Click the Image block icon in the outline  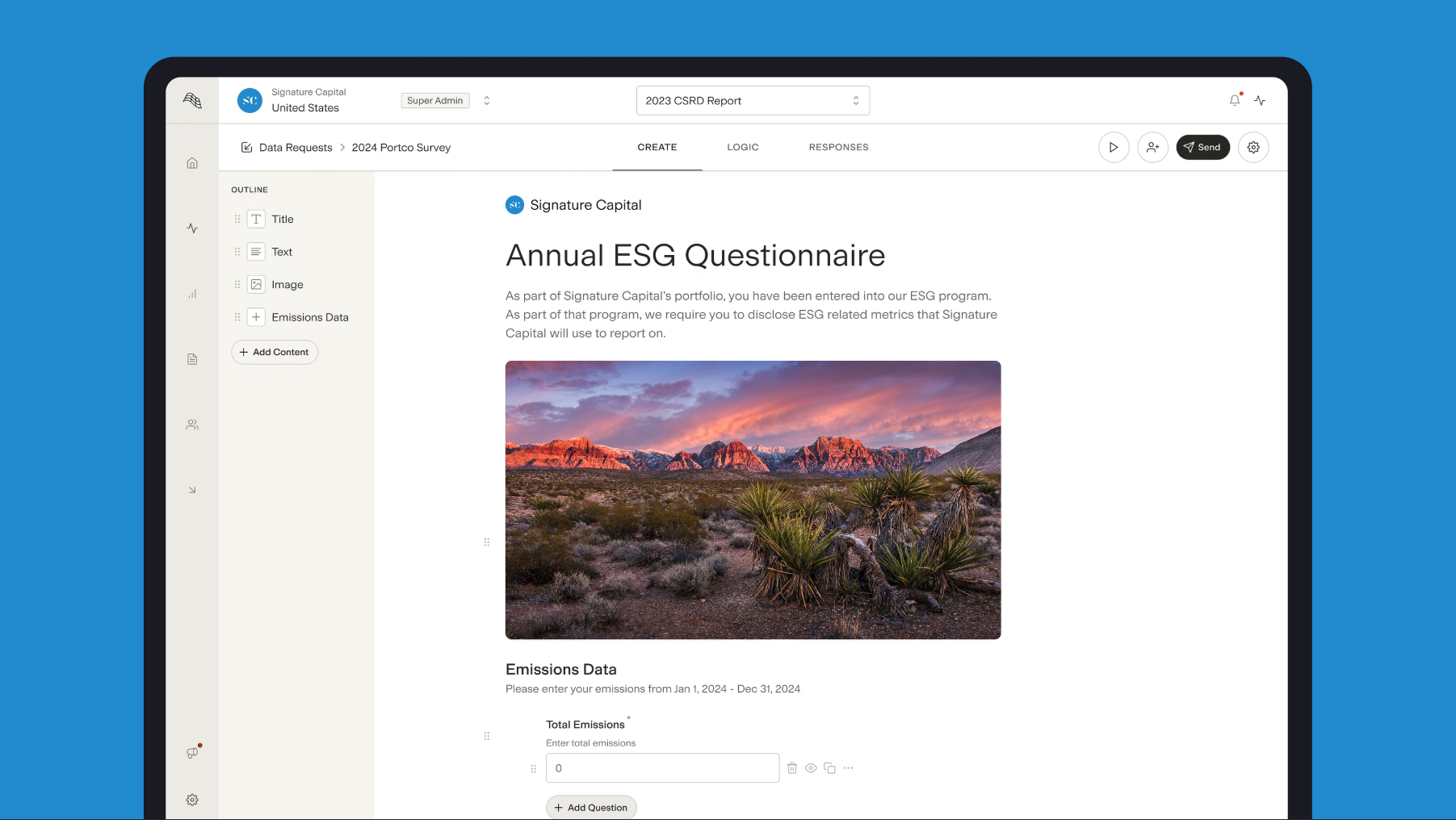256,284
